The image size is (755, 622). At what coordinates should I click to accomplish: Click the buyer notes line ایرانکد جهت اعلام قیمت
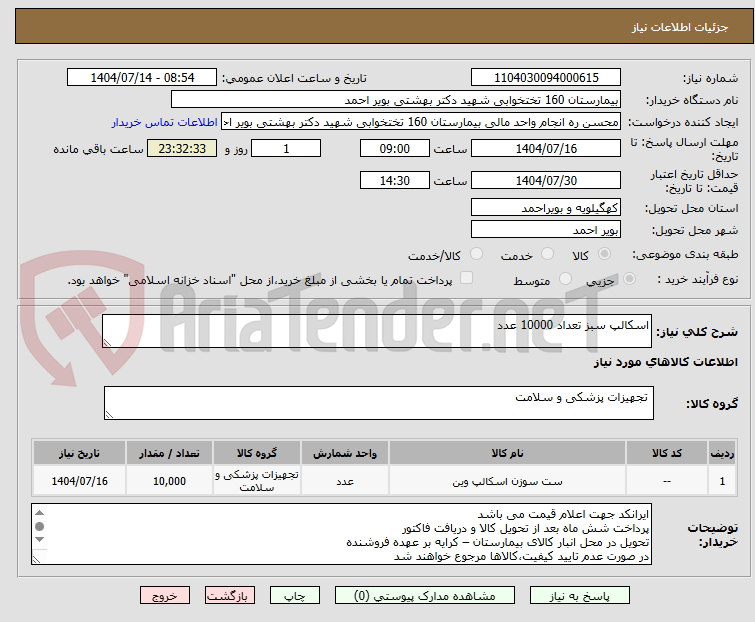[x=563, y=514]
